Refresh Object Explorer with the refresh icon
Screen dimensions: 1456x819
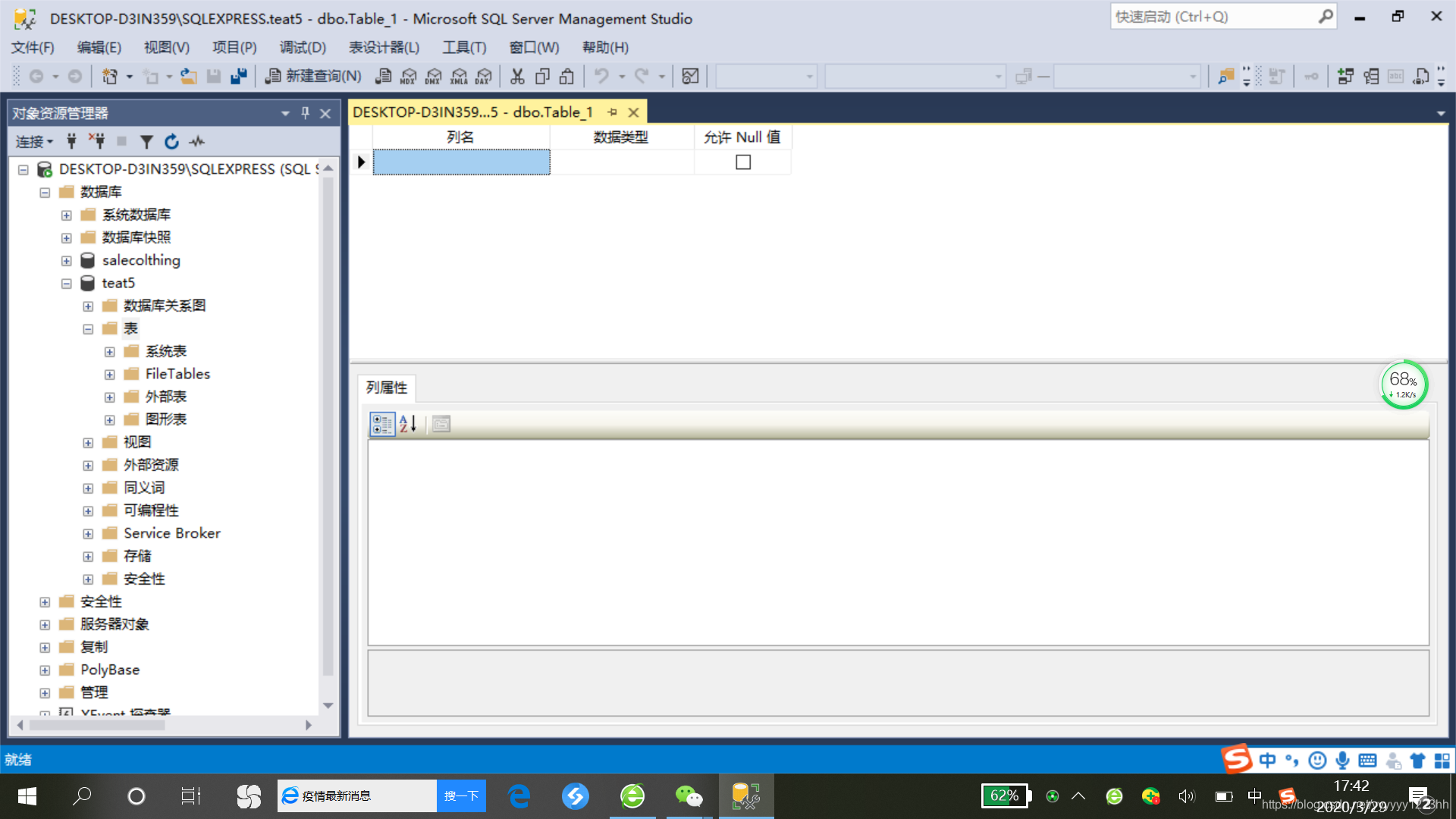tap(171, 142)
